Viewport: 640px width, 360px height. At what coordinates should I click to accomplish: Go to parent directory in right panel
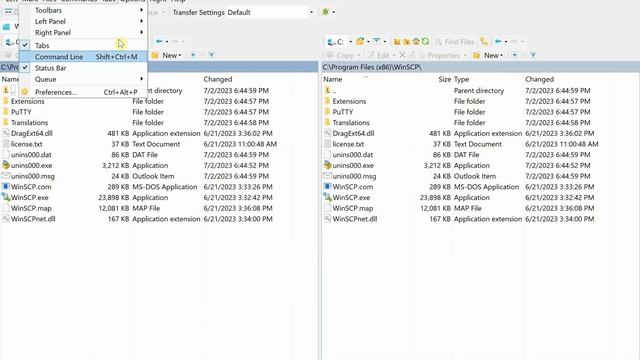coord(397,42)
